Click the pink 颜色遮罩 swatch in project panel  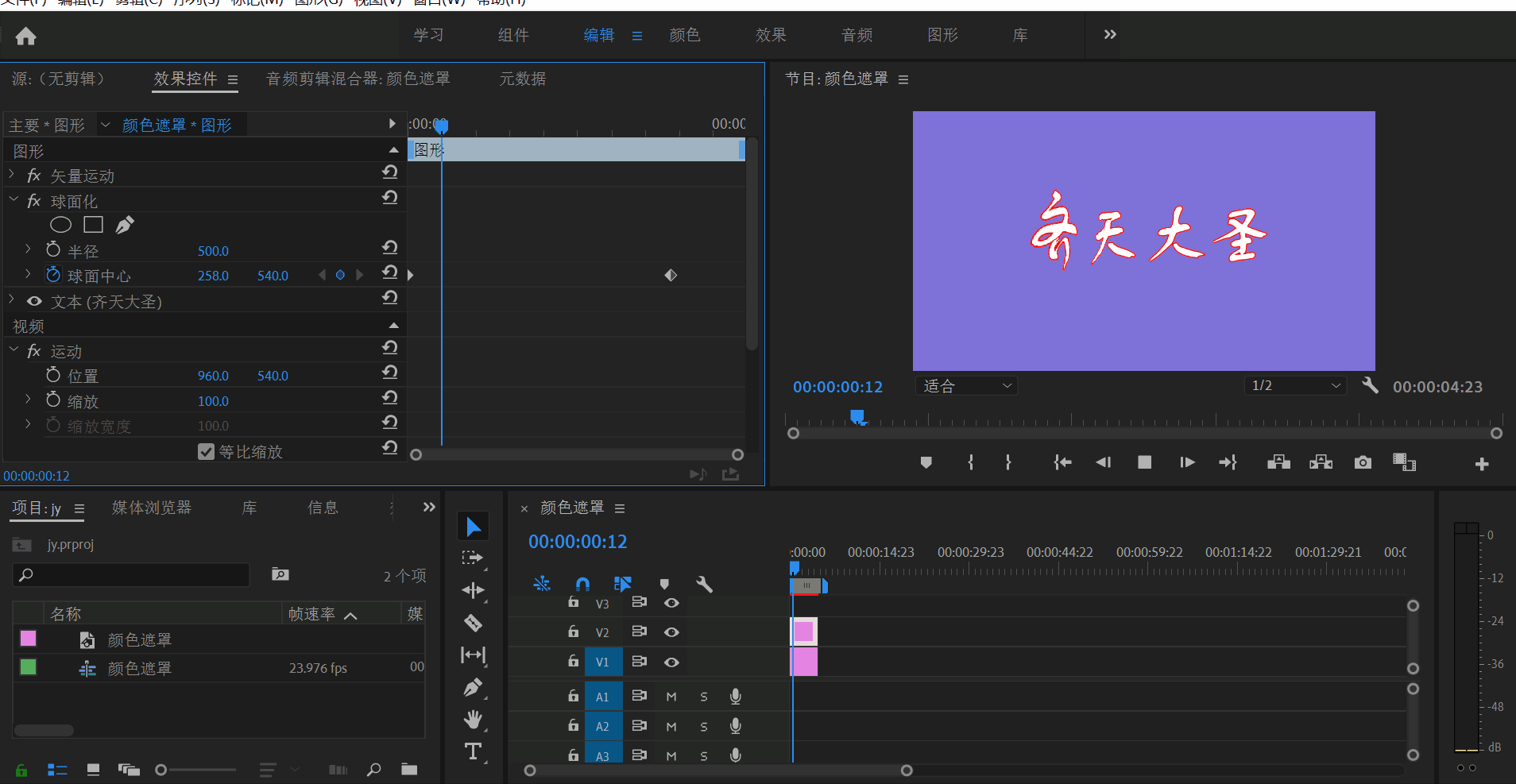[x=27, y=638]
